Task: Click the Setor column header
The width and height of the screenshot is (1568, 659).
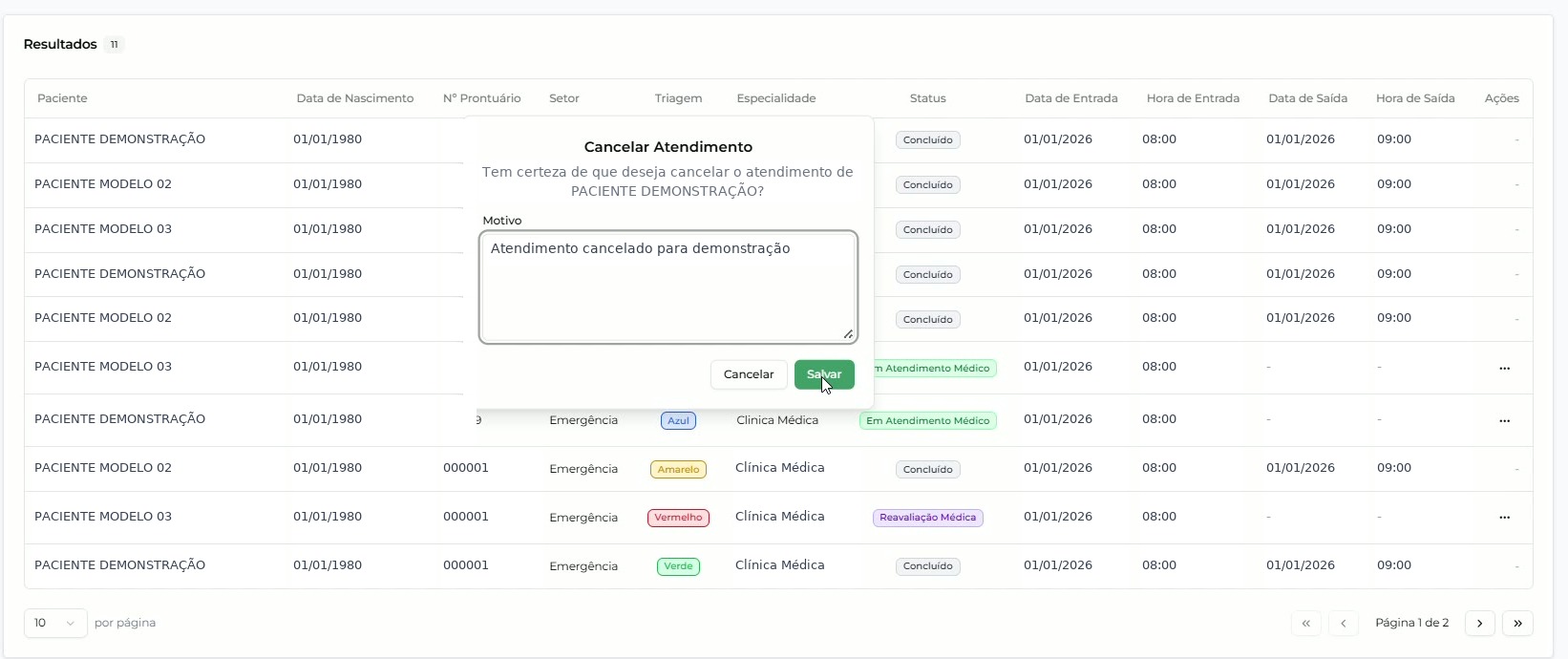Action: point(564,98)
